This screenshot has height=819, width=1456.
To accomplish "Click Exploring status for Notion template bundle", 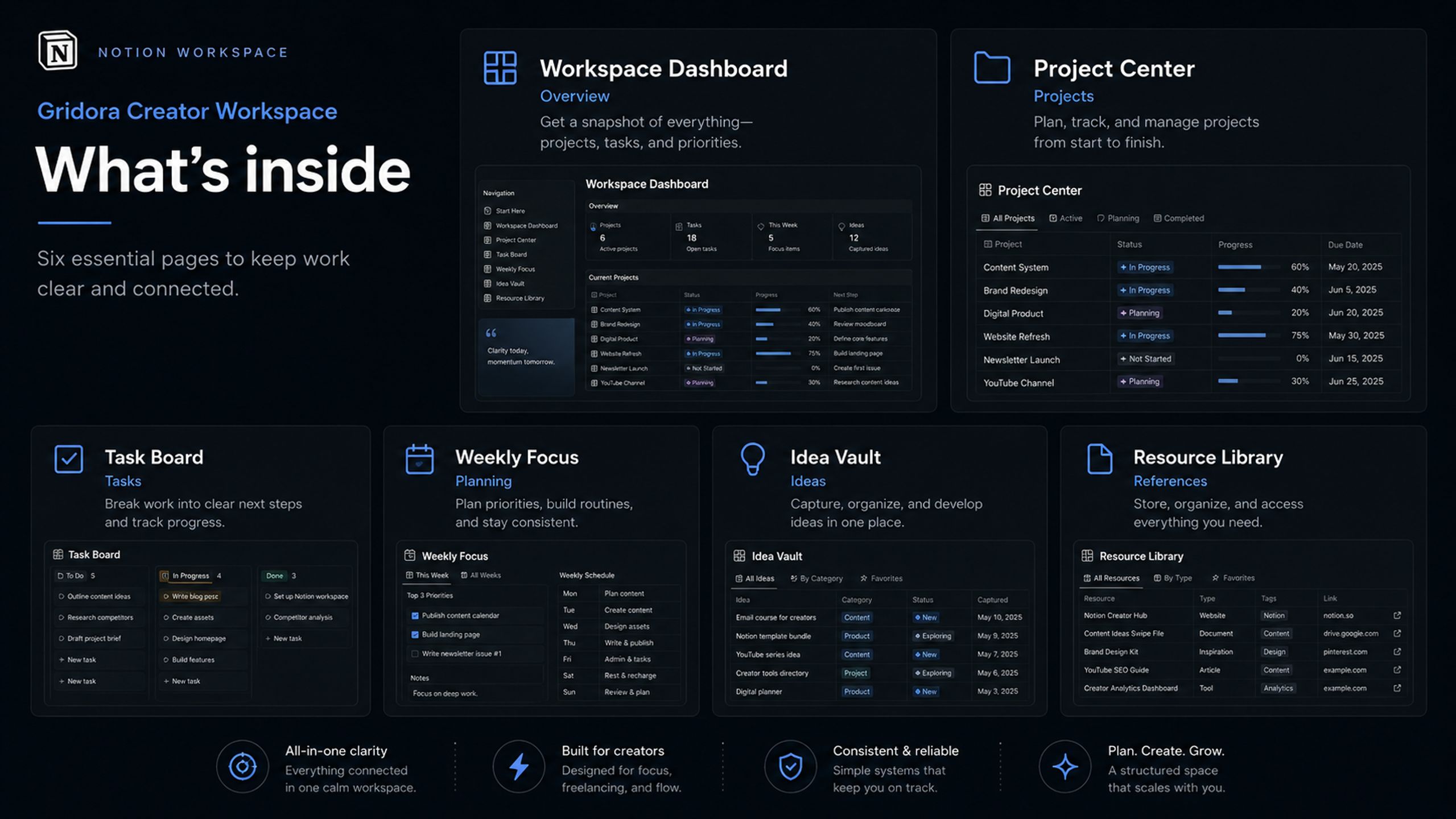I will (933, 636).
